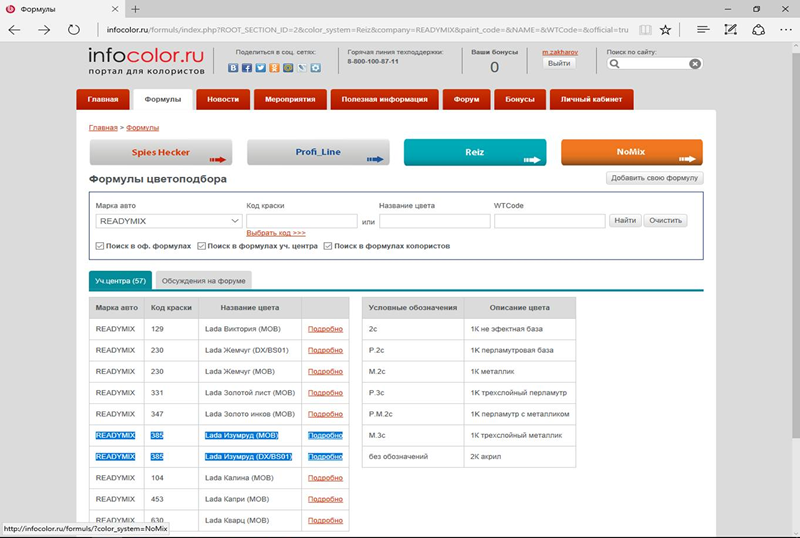Open the m.zakharov profile link

click(560, 52)
